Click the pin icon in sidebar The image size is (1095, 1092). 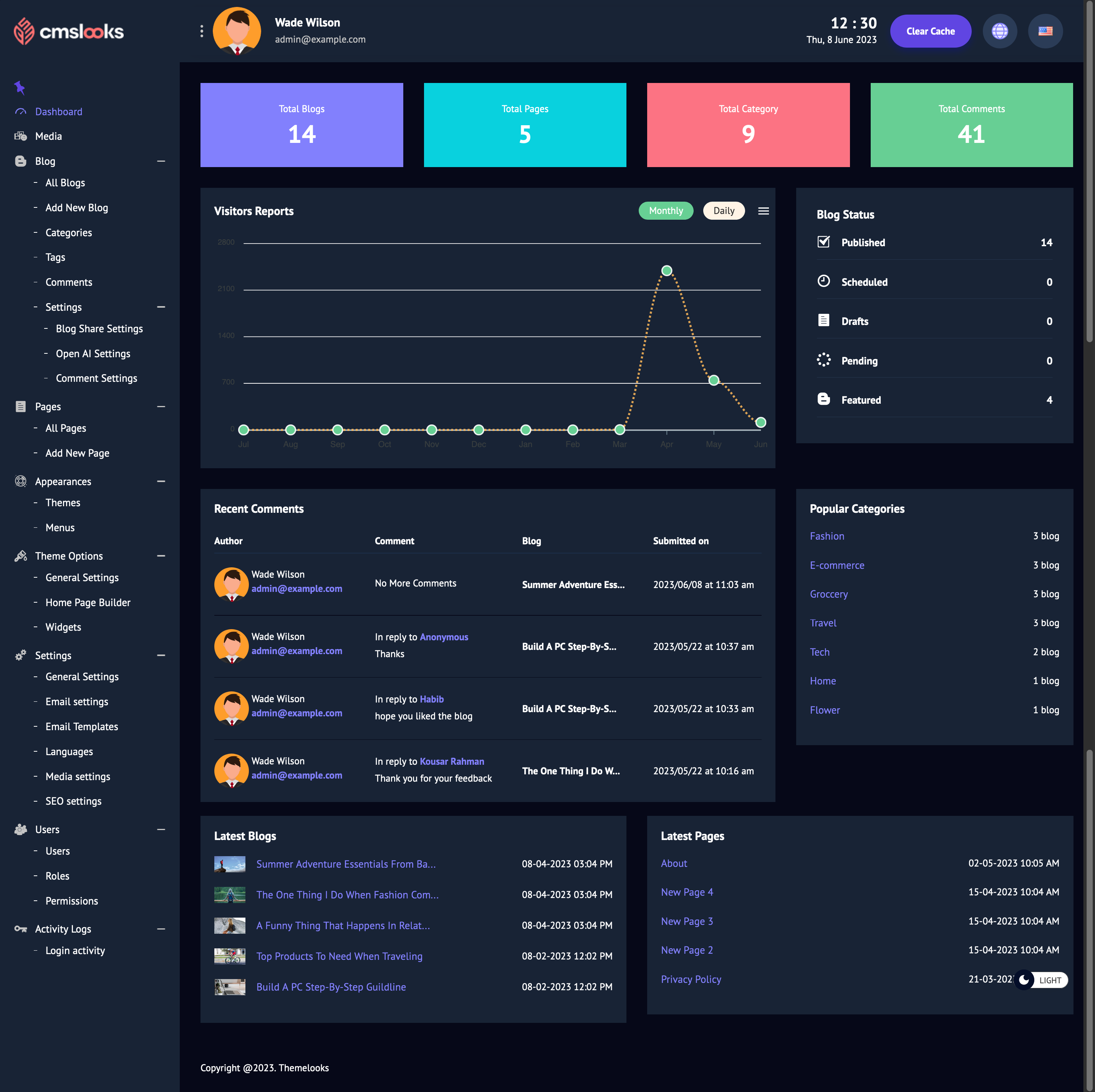[x=20, y=87]
